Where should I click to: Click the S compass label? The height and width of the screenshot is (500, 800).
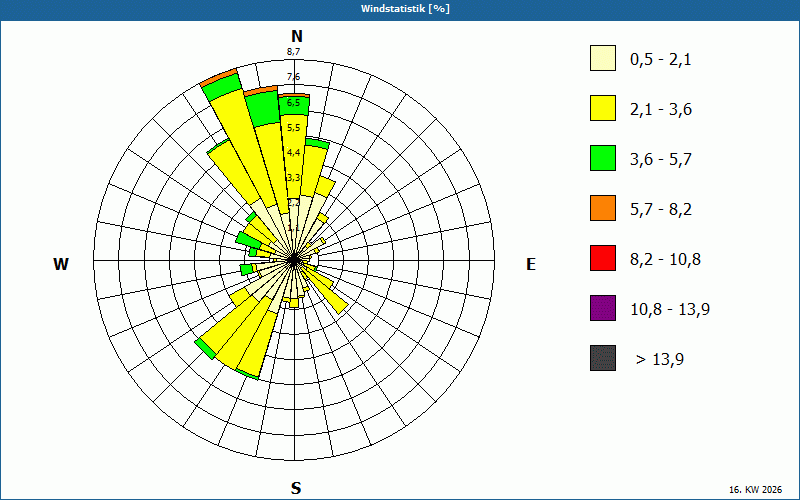click(x=296, y=489)
